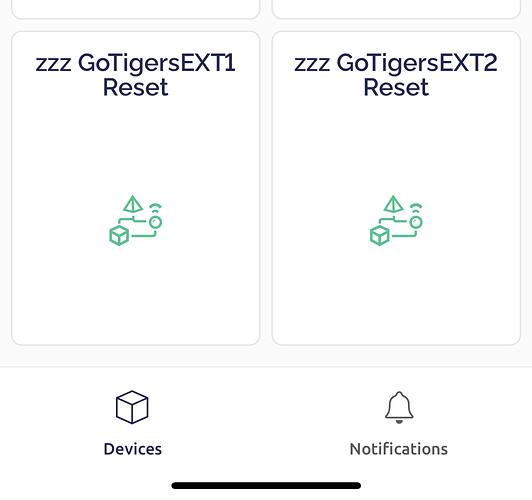This screenshot has height=500, width=532.
Task: Click the wireless sensor symbol in GoTigersEXT1 card
Action: (x=155, y=216)
